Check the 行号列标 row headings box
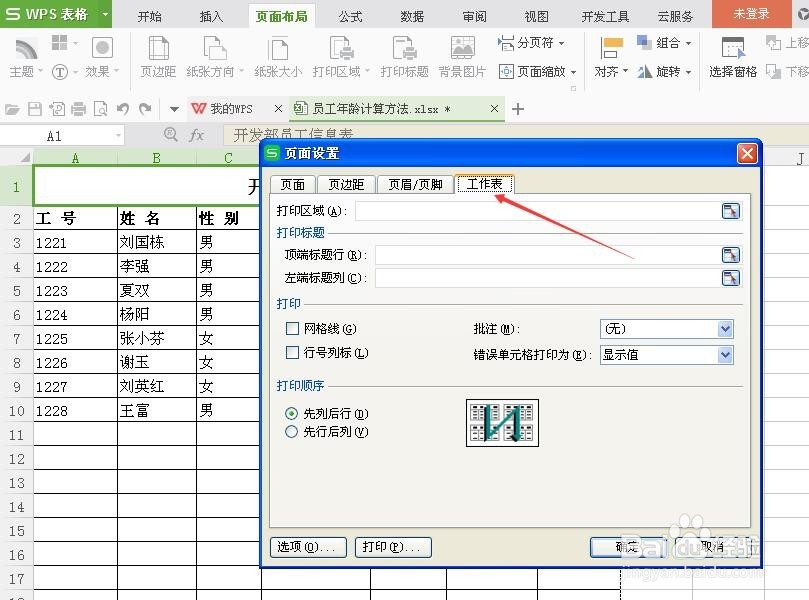Image resolution: width=809 pixels, height=600 pixels. [292, 352]
